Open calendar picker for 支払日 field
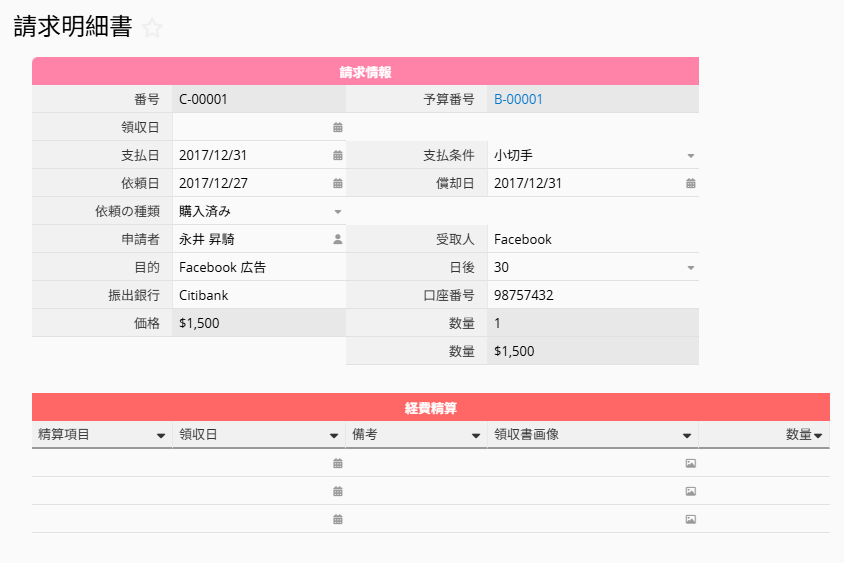The image size is (844, 563). click(x=337, y=156)
